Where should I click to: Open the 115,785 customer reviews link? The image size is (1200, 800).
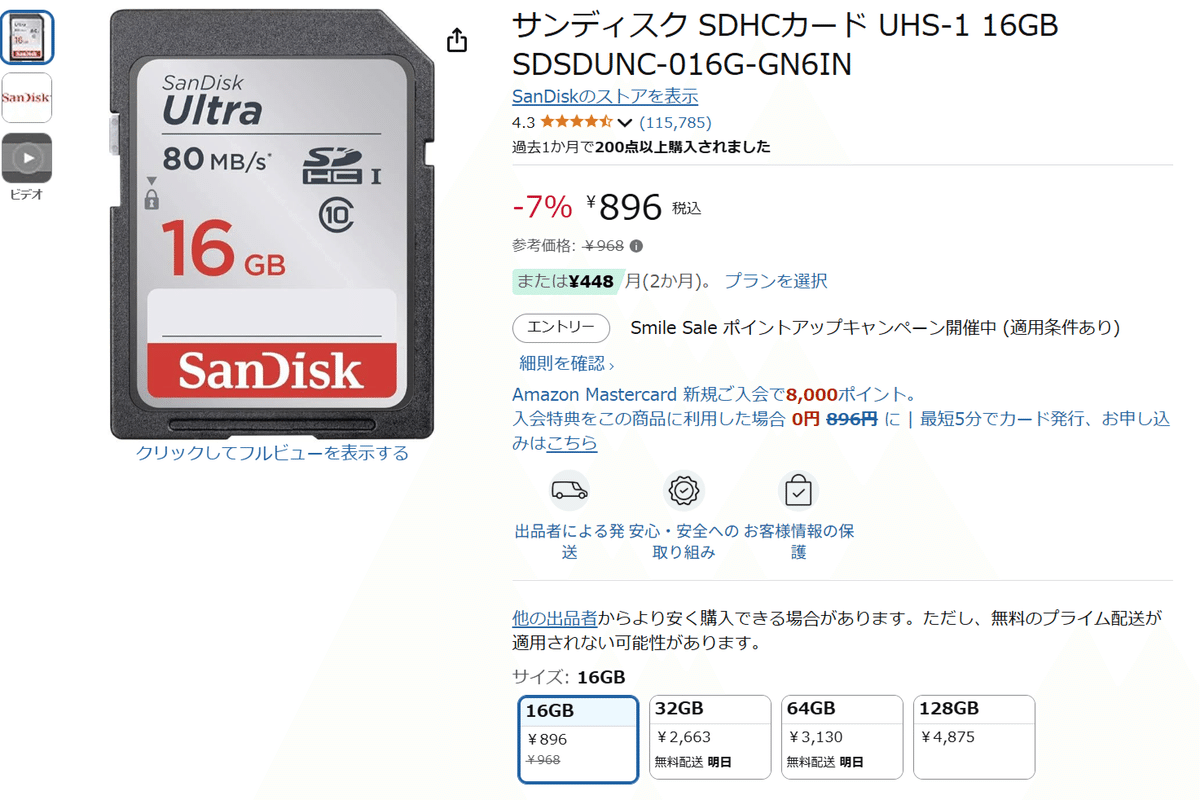click(676, 123)
